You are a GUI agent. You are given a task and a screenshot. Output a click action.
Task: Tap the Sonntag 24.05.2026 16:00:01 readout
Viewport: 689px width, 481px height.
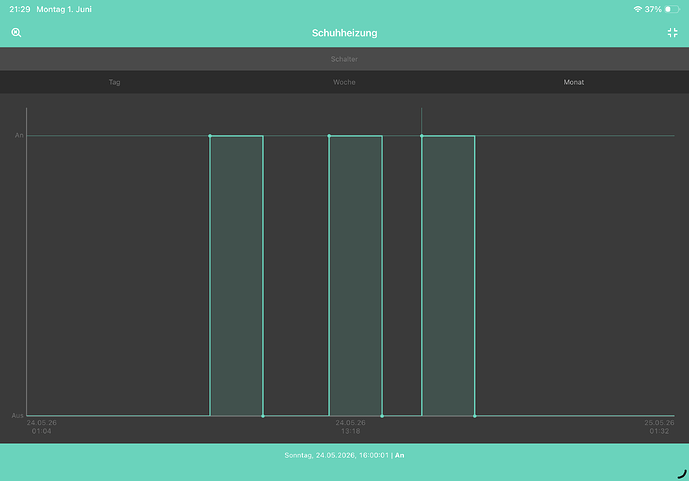click(344, 455)
